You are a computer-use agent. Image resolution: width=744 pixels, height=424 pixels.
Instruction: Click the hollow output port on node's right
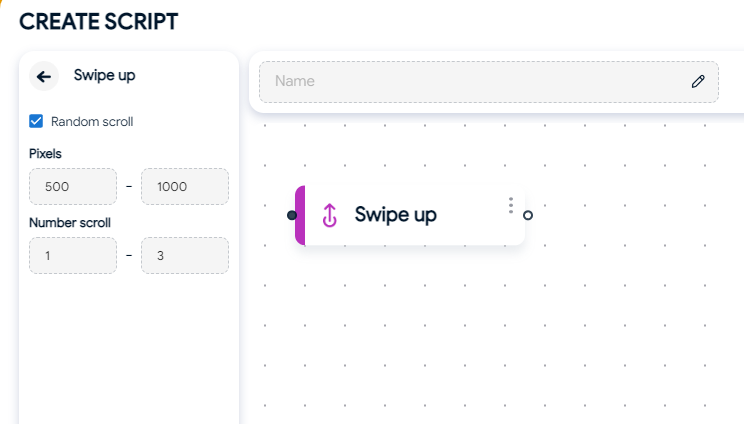(x=528, y=215)
